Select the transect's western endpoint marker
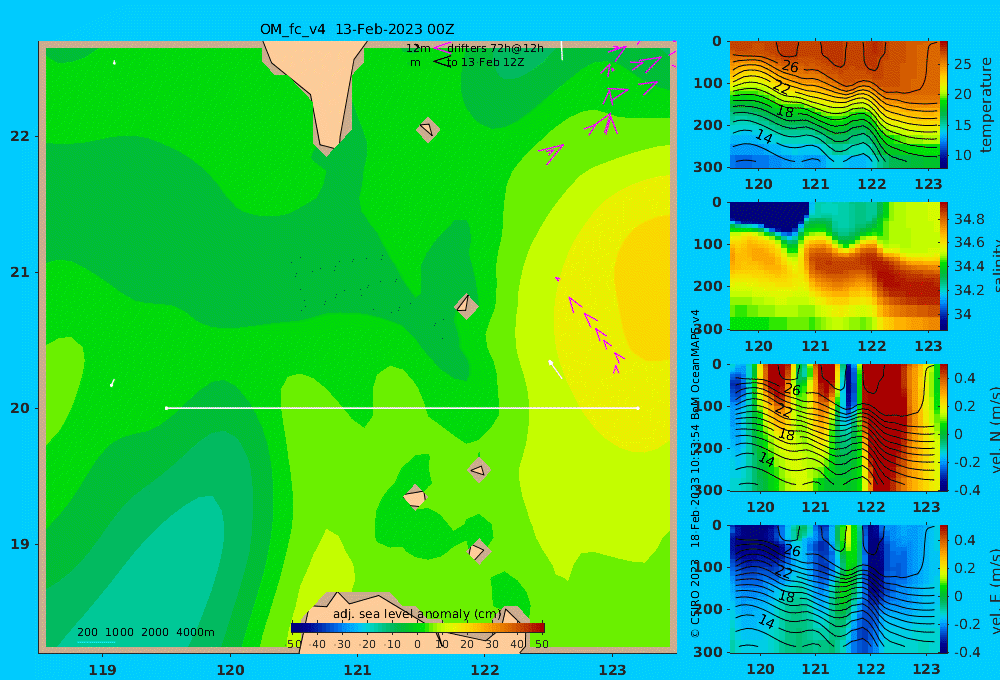1000x680 pixels. 166,408
